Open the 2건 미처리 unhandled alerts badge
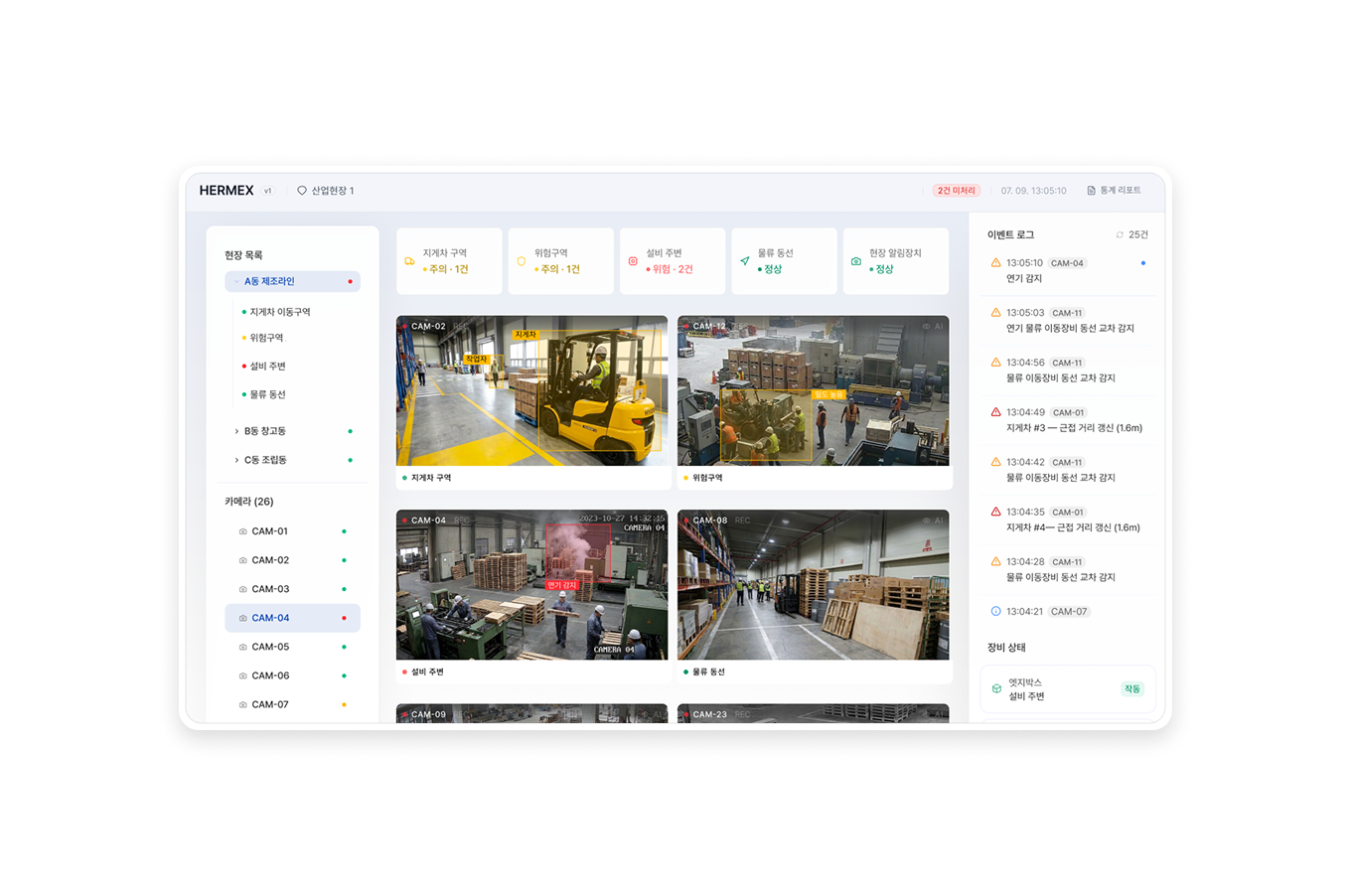This screenshot has width=1351, height=896. click(x=956, y=191)
